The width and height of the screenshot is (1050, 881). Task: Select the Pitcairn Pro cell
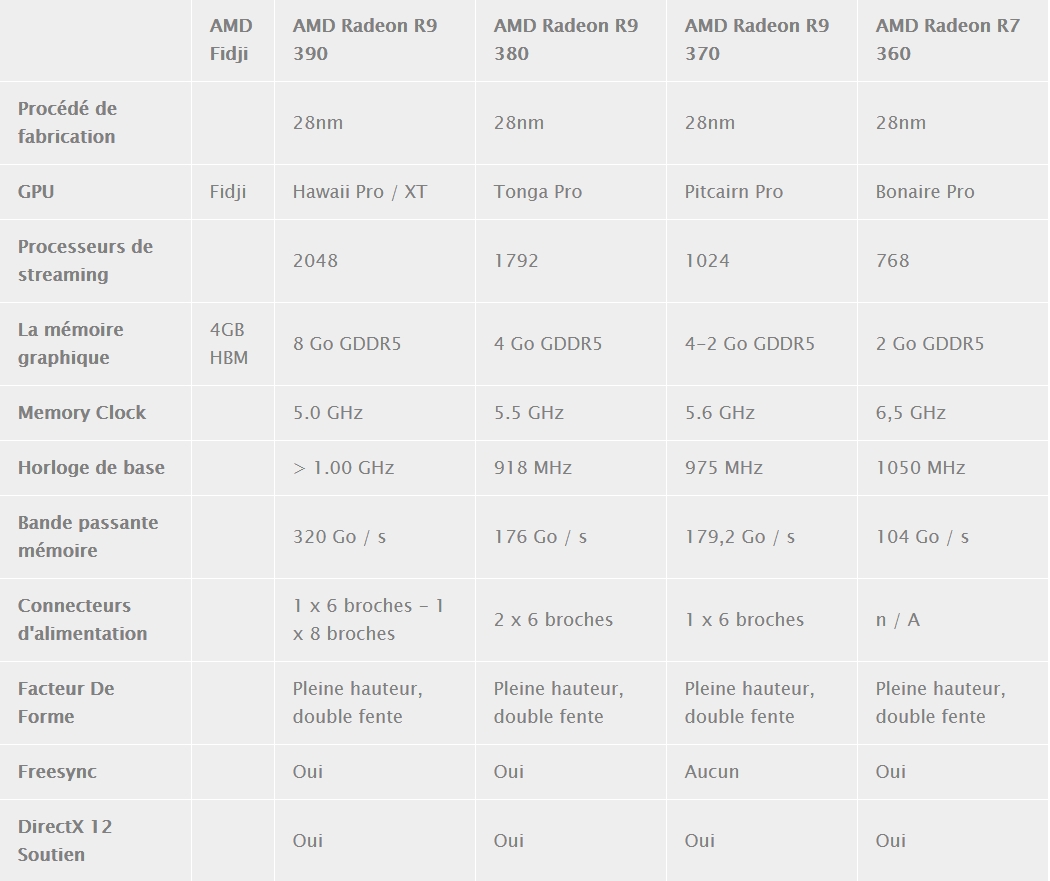pyautogui.click(x=733, y=191)
